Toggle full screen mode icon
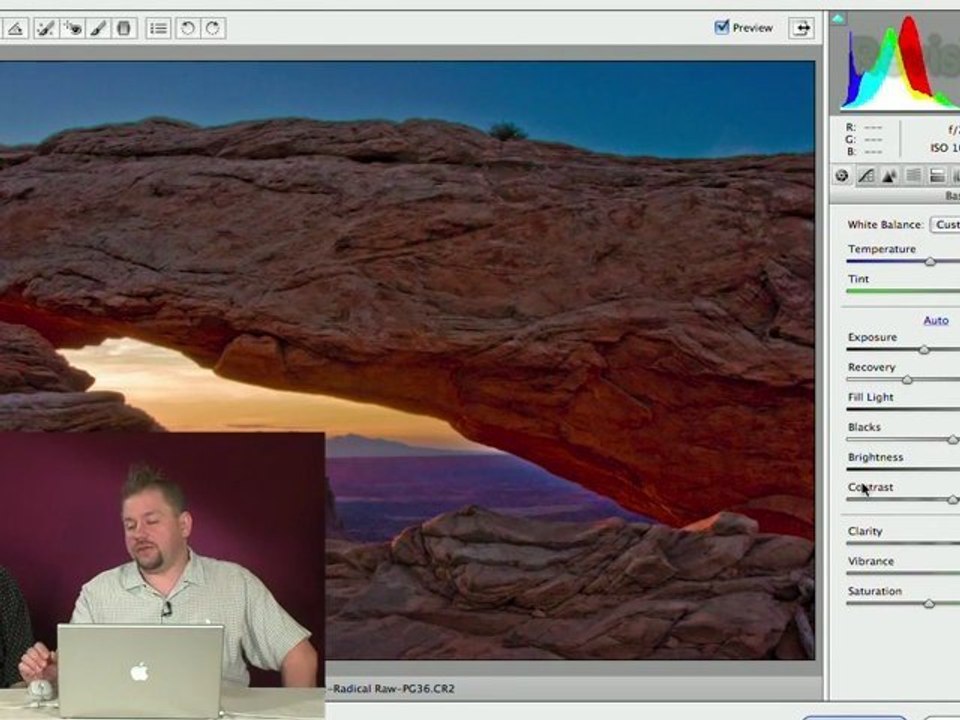 [x=801, y=28]
